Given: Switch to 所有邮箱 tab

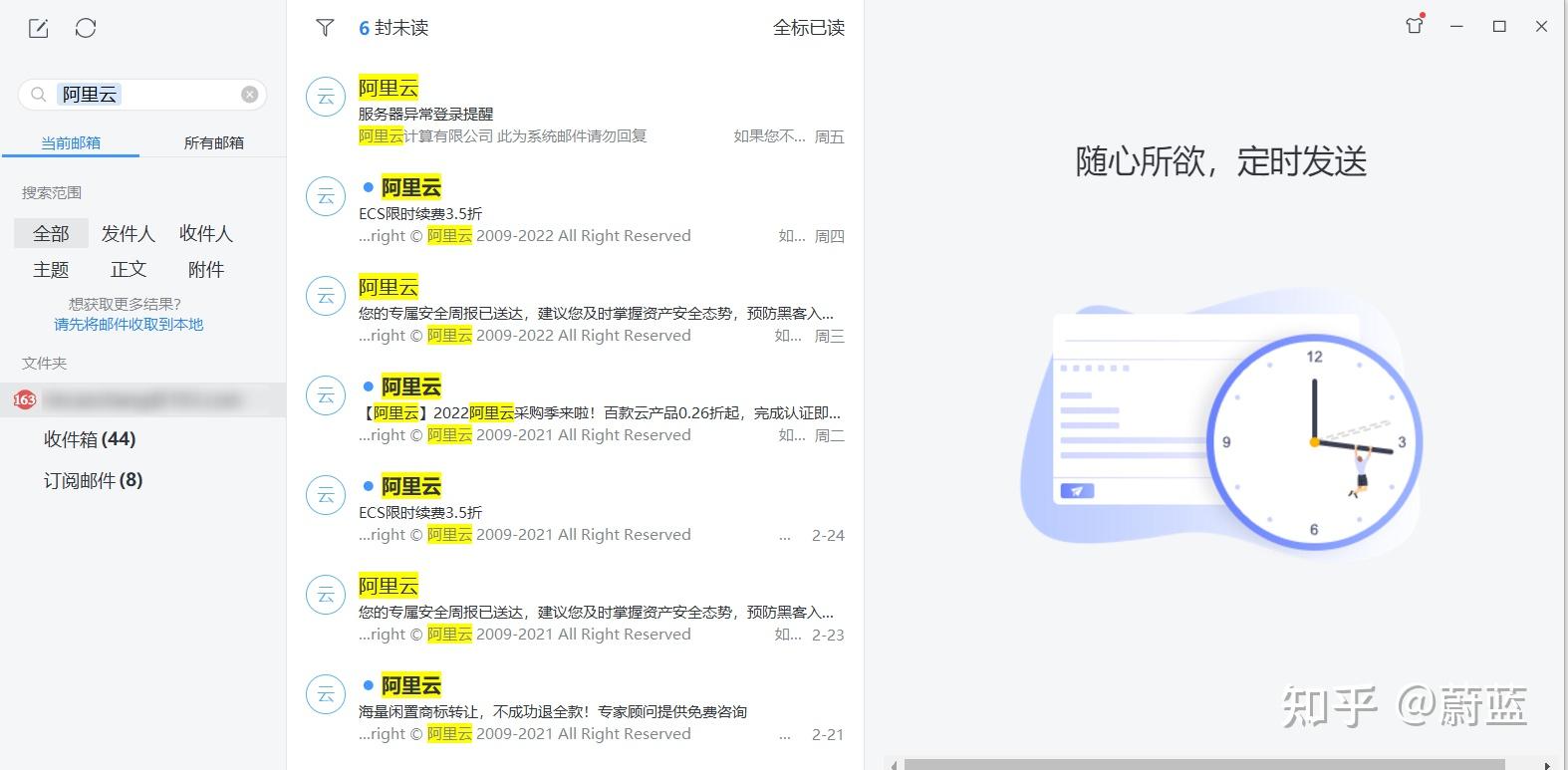Looking at the screenshot, I should coord(214,142).
